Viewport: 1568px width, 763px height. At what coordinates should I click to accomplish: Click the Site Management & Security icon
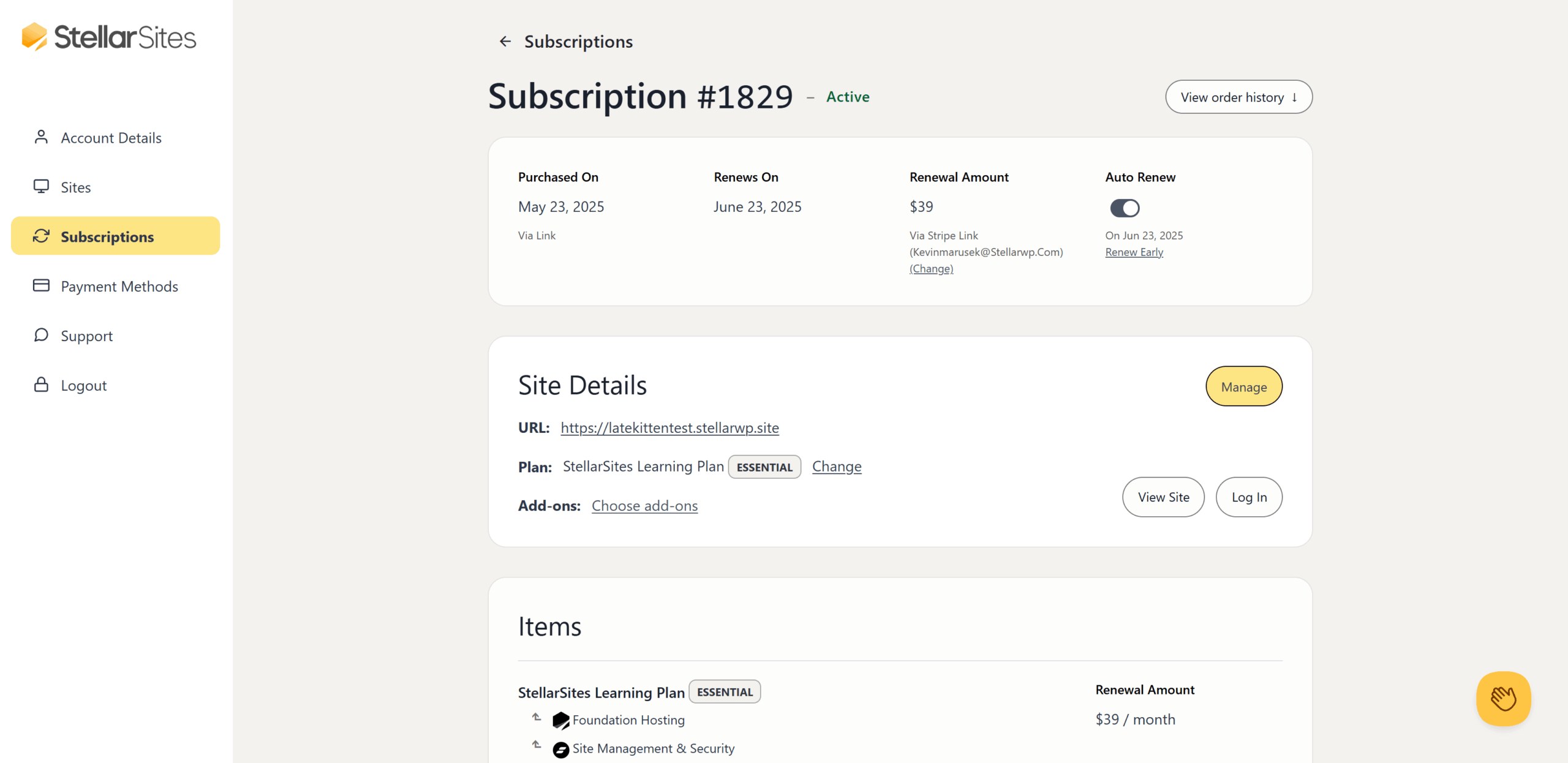(560, 750)
